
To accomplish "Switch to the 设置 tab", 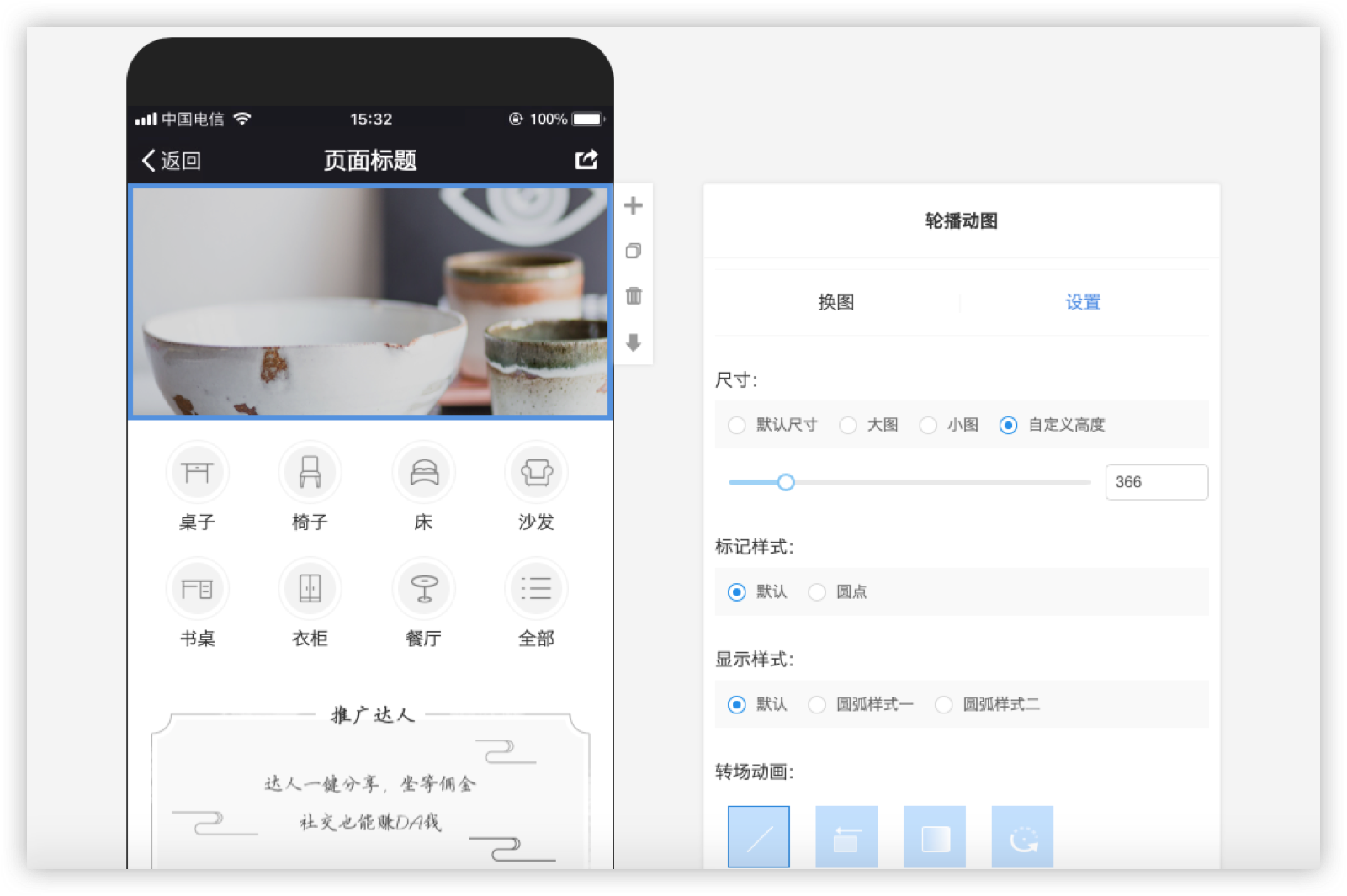I will pos(1083,302).
